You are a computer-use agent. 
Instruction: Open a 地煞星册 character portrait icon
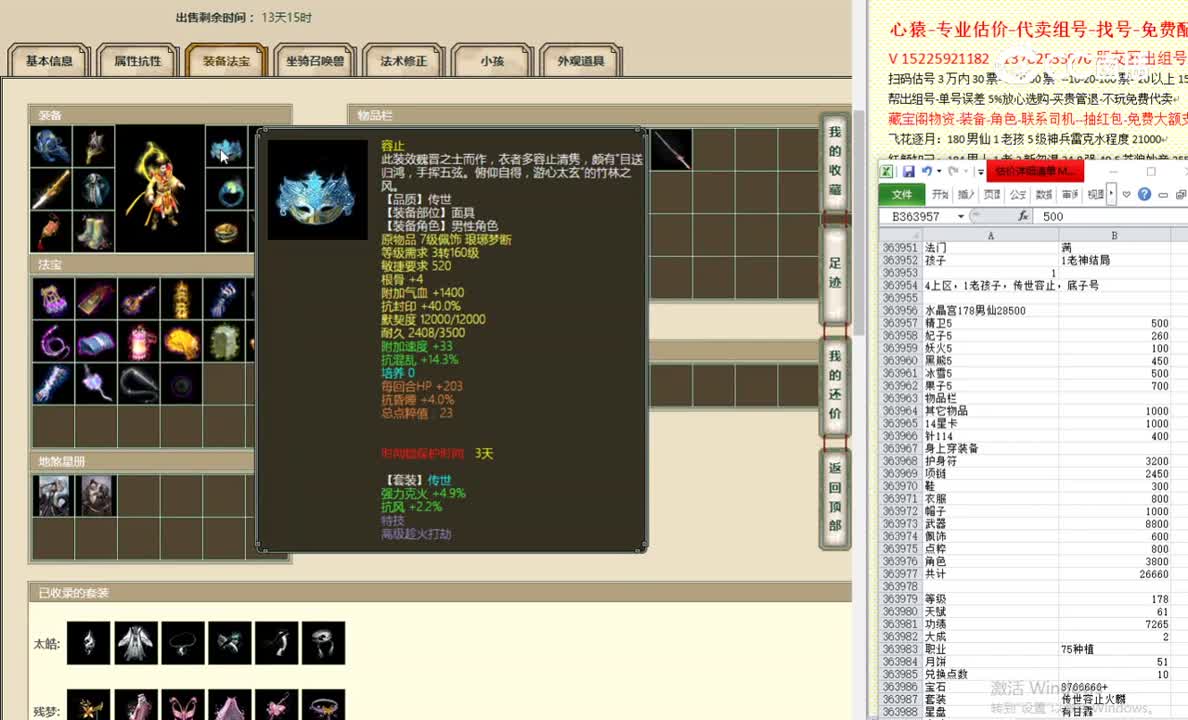[x=55, y=495]
